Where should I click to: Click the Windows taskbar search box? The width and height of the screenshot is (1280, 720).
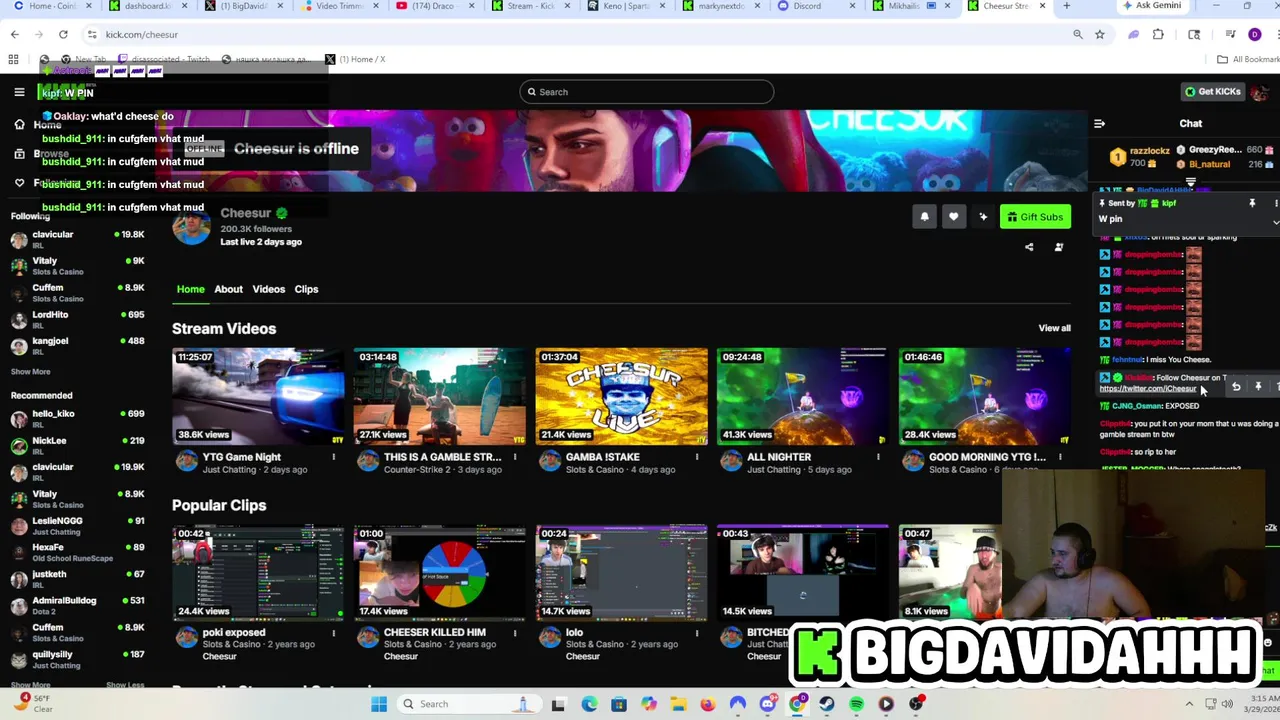pyautogui.click(x=468, y=704)
